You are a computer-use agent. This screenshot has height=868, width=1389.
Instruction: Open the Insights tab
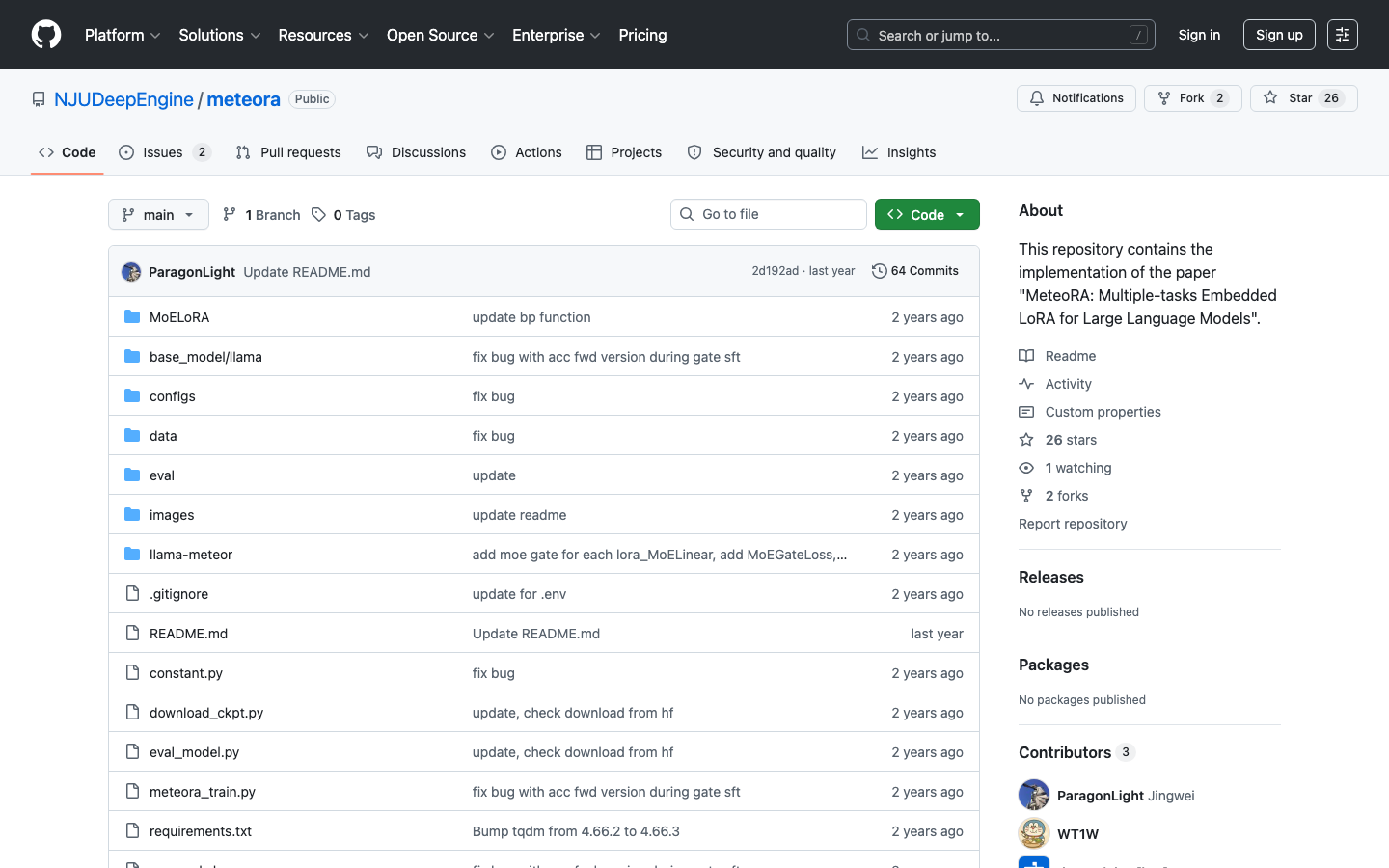tap(899, 152)
